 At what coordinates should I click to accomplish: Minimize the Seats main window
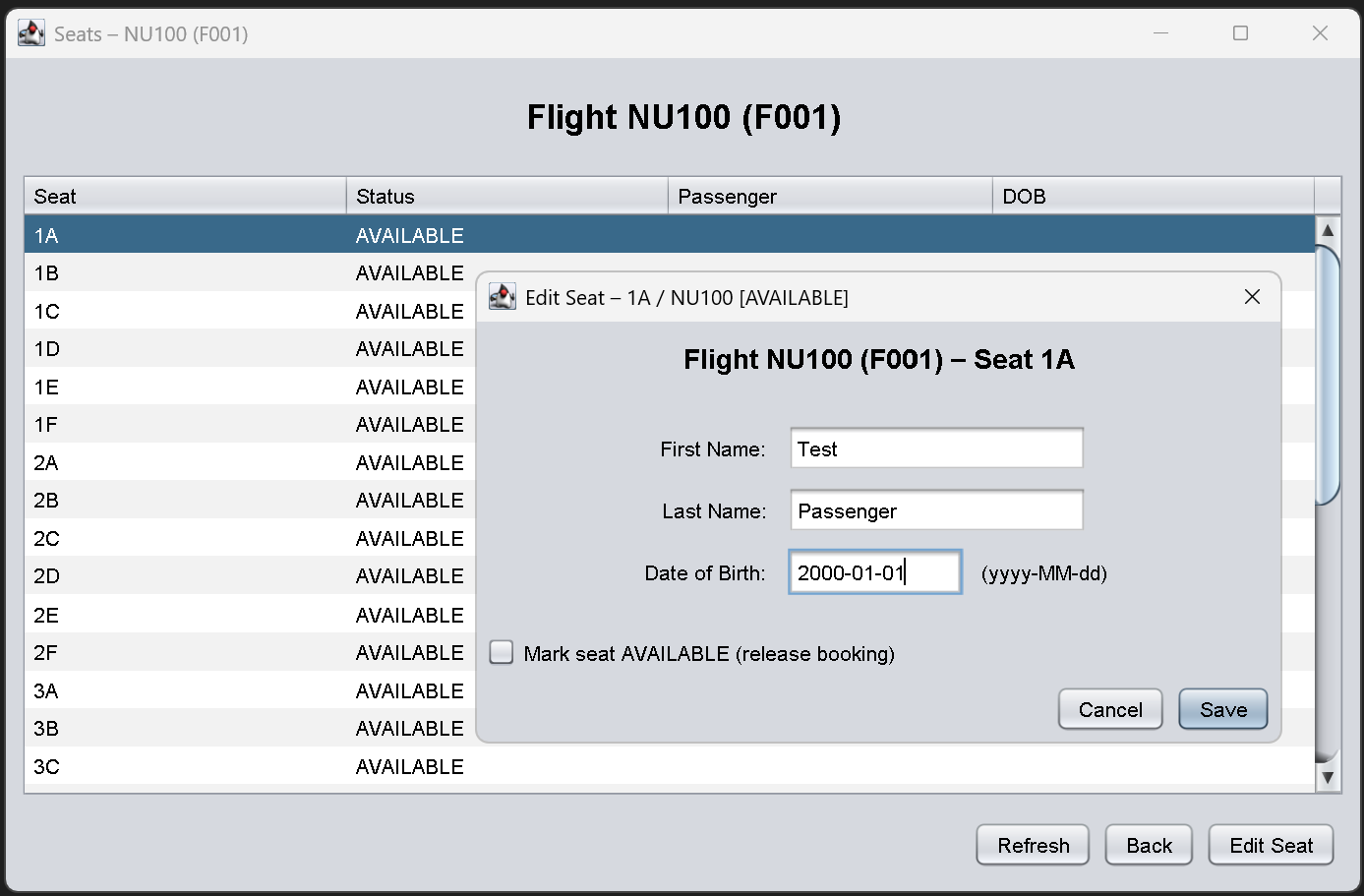point(1160,33)
